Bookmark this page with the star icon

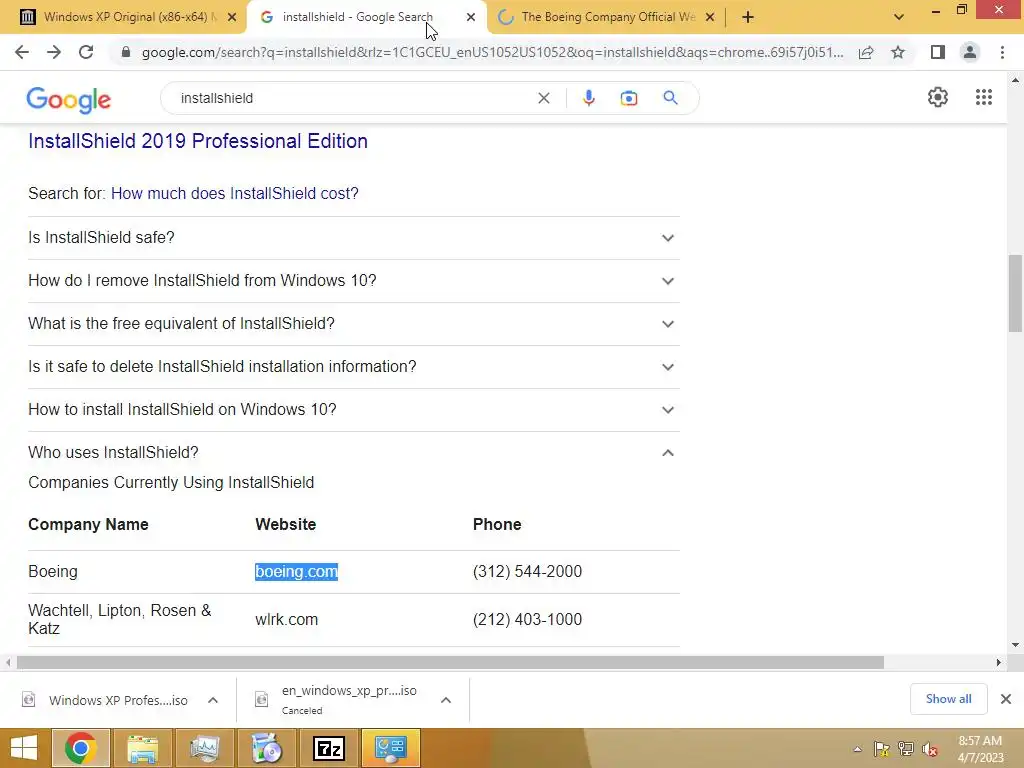click(898, 52)
